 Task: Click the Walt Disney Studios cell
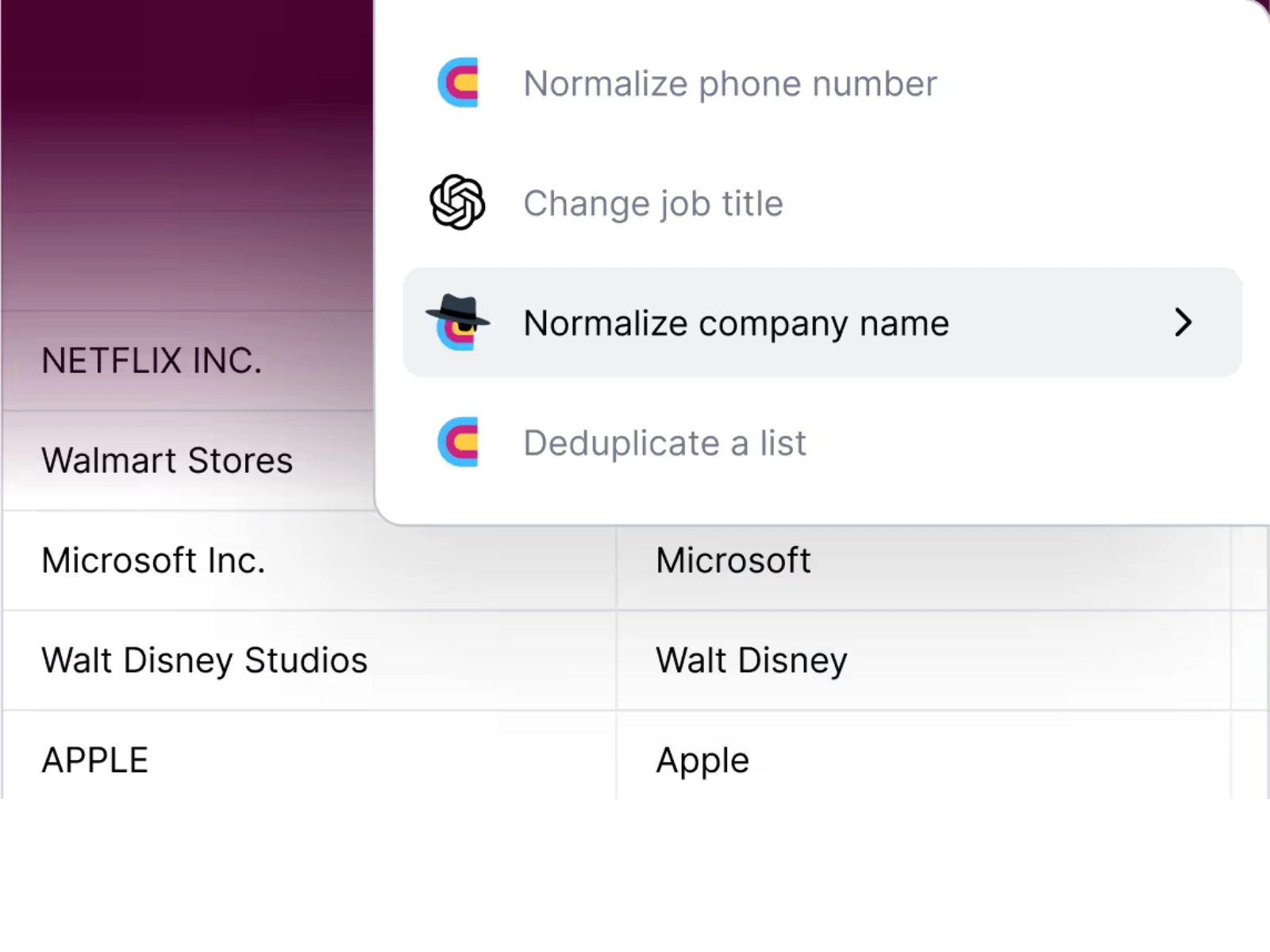[x=204, y=661]
